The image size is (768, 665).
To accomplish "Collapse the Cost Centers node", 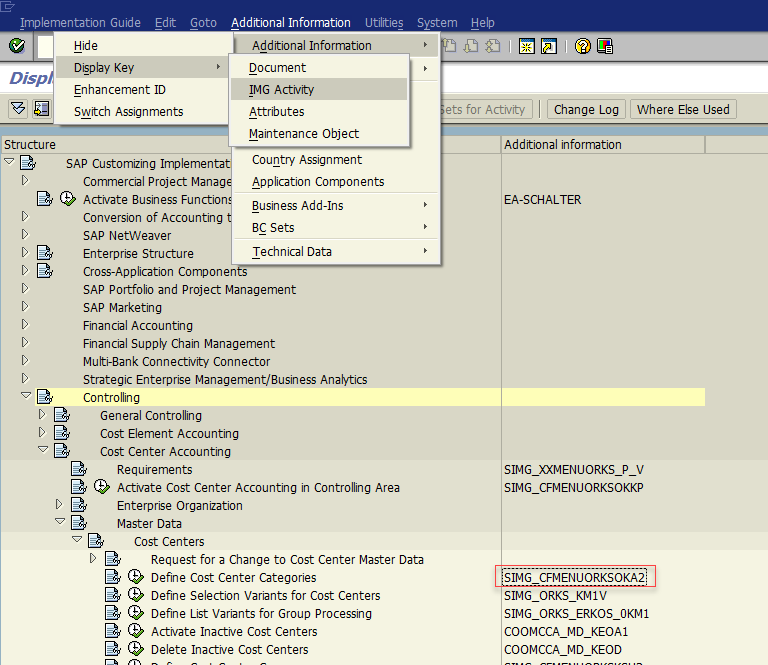I will 77,539.
